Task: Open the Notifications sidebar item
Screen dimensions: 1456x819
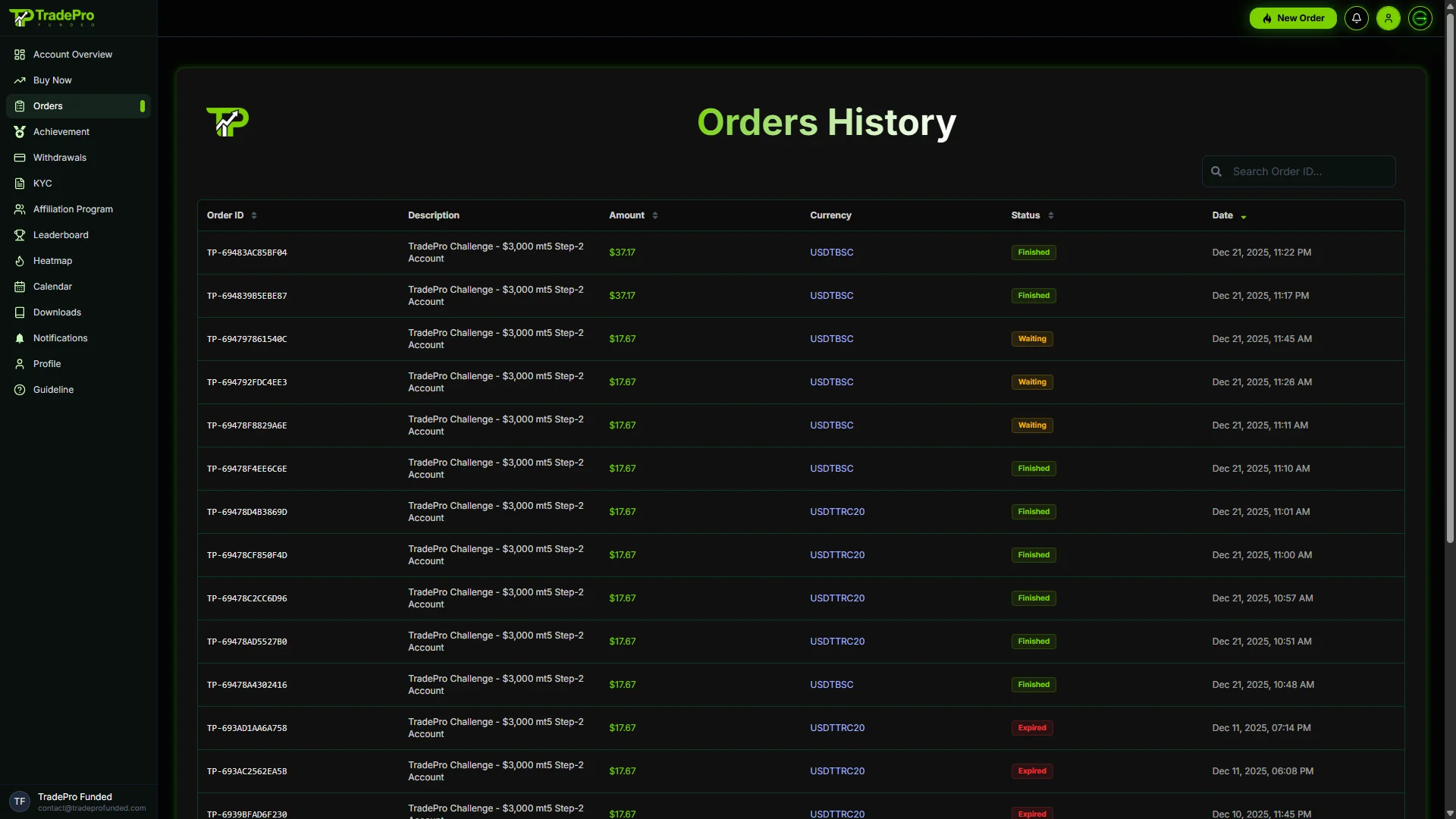Action: point(78,338)
